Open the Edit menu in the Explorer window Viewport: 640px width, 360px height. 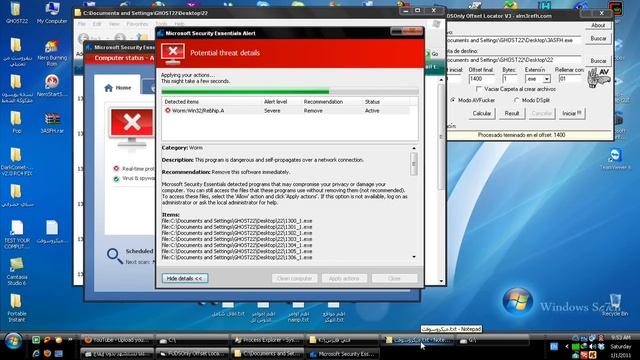pyautogui.click(x=97, y=24)
